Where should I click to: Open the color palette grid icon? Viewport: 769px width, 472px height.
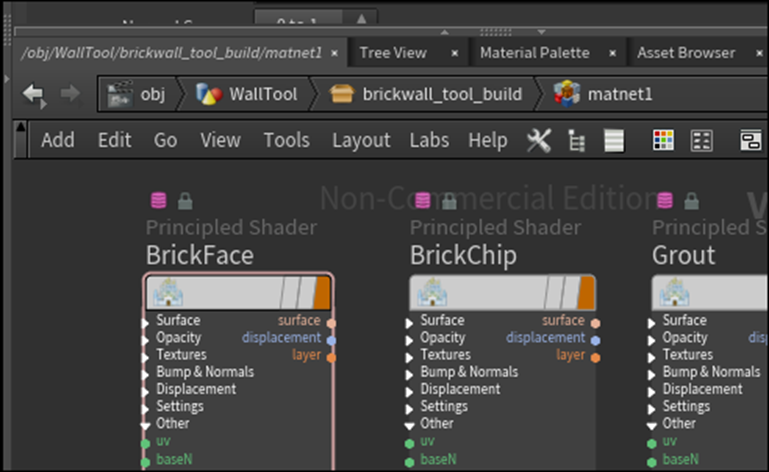coord(664,141)
